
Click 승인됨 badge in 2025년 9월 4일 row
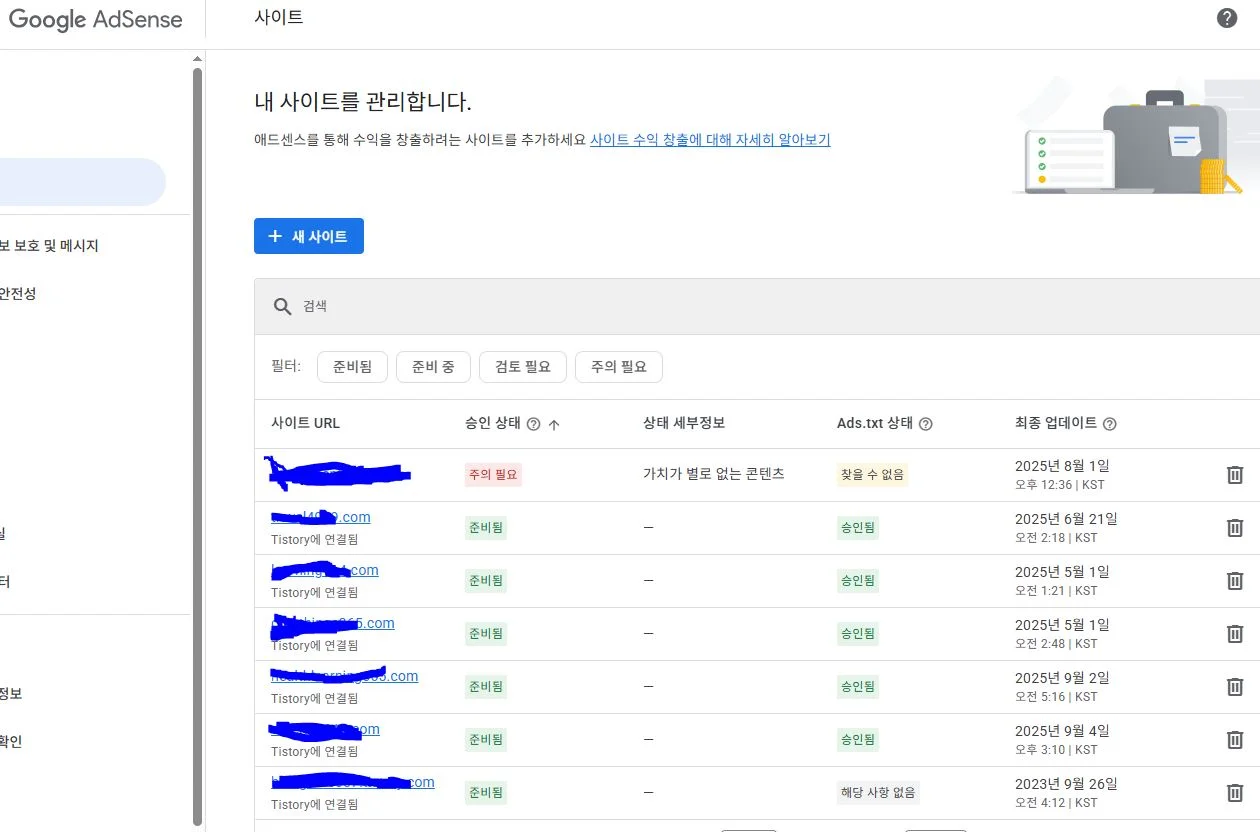coord(858,739)
